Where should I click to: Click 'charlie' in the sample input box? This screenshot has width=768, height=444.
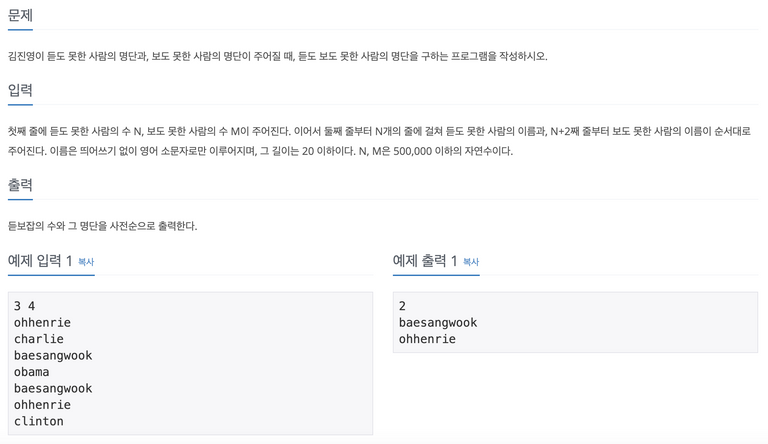tap(39, 339)
